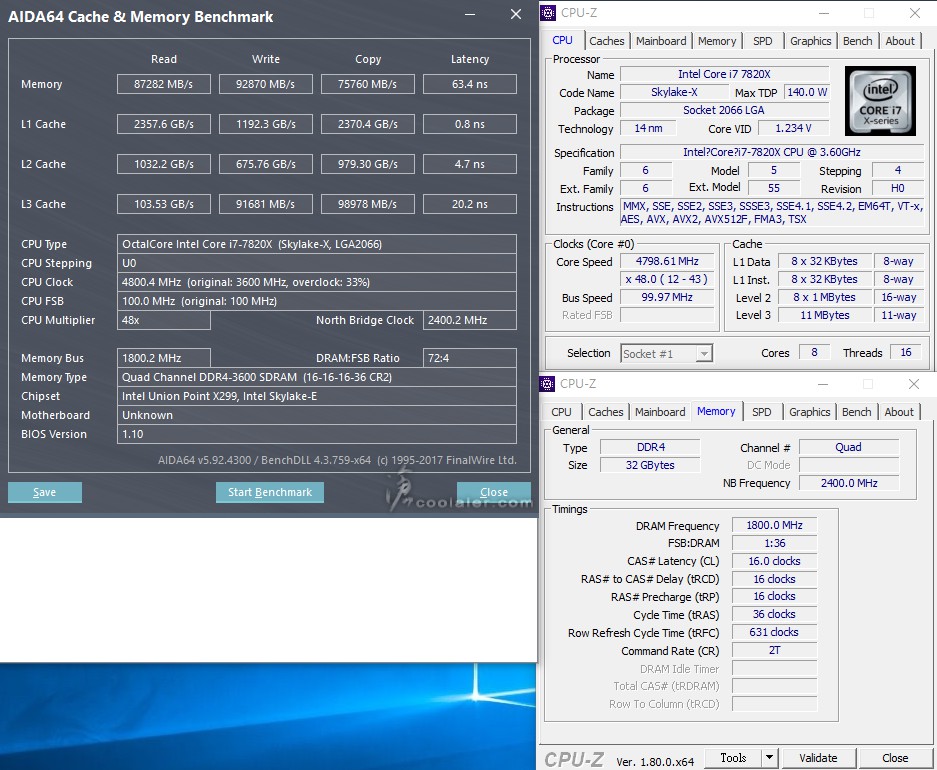Screen dimensions: 937x770
Task: Open SPD tab in lower CPU-Z window
Action: point(761,412)
